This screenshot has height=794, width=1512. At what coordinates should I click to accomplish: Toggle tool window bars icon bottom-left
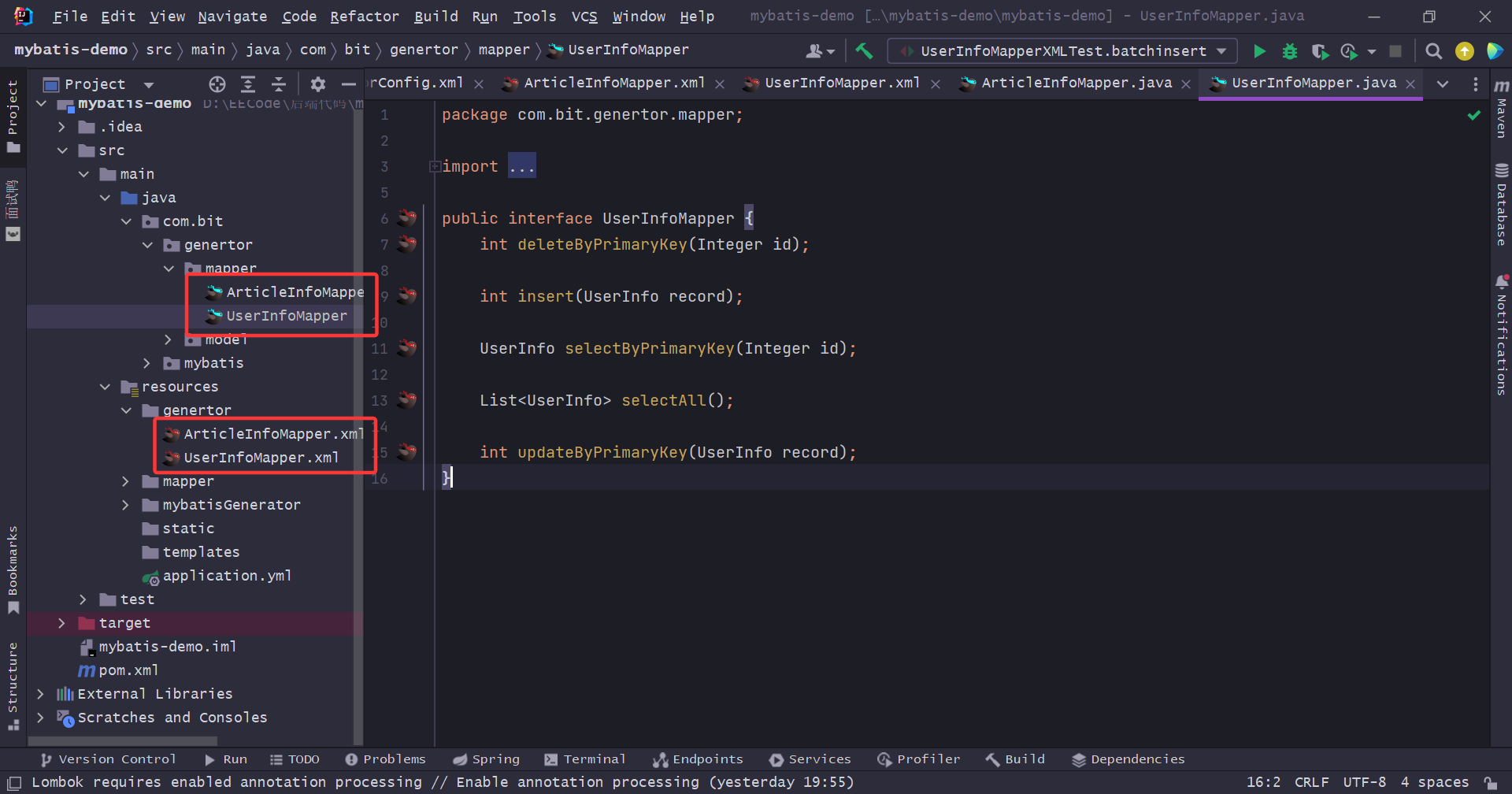pos(14,782)
